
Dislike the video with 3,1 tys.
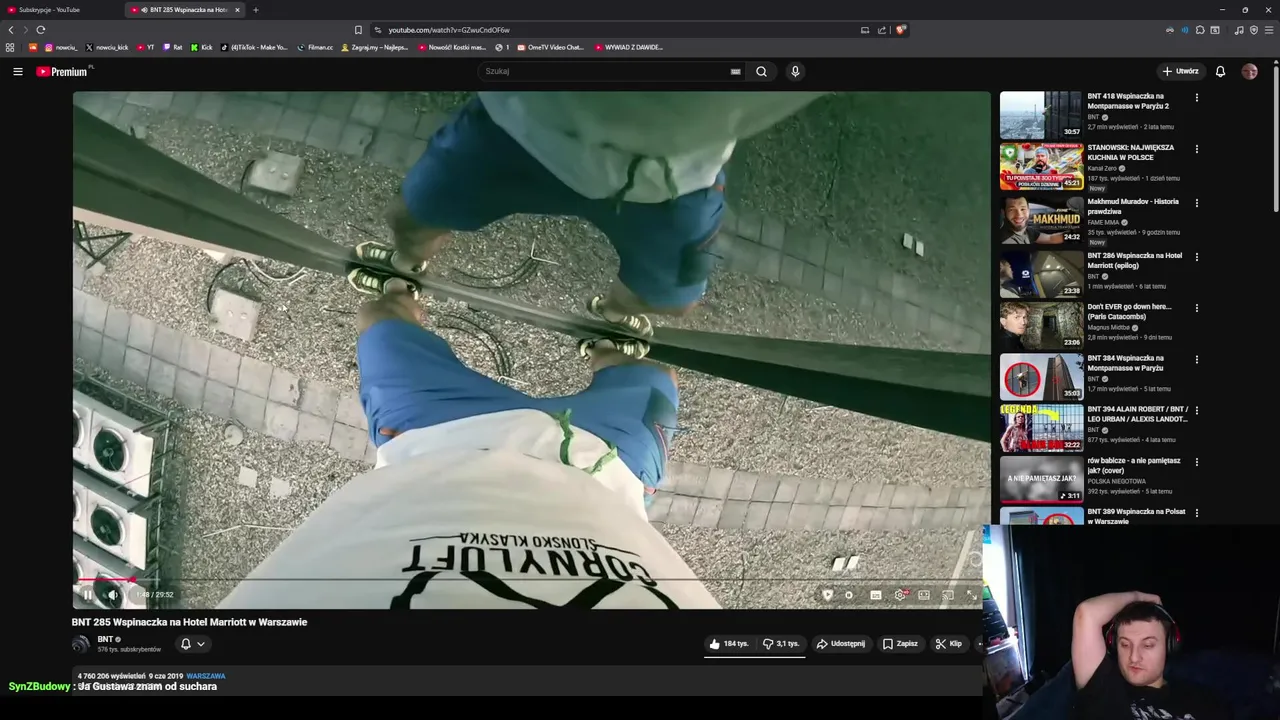tap(781, 644)
